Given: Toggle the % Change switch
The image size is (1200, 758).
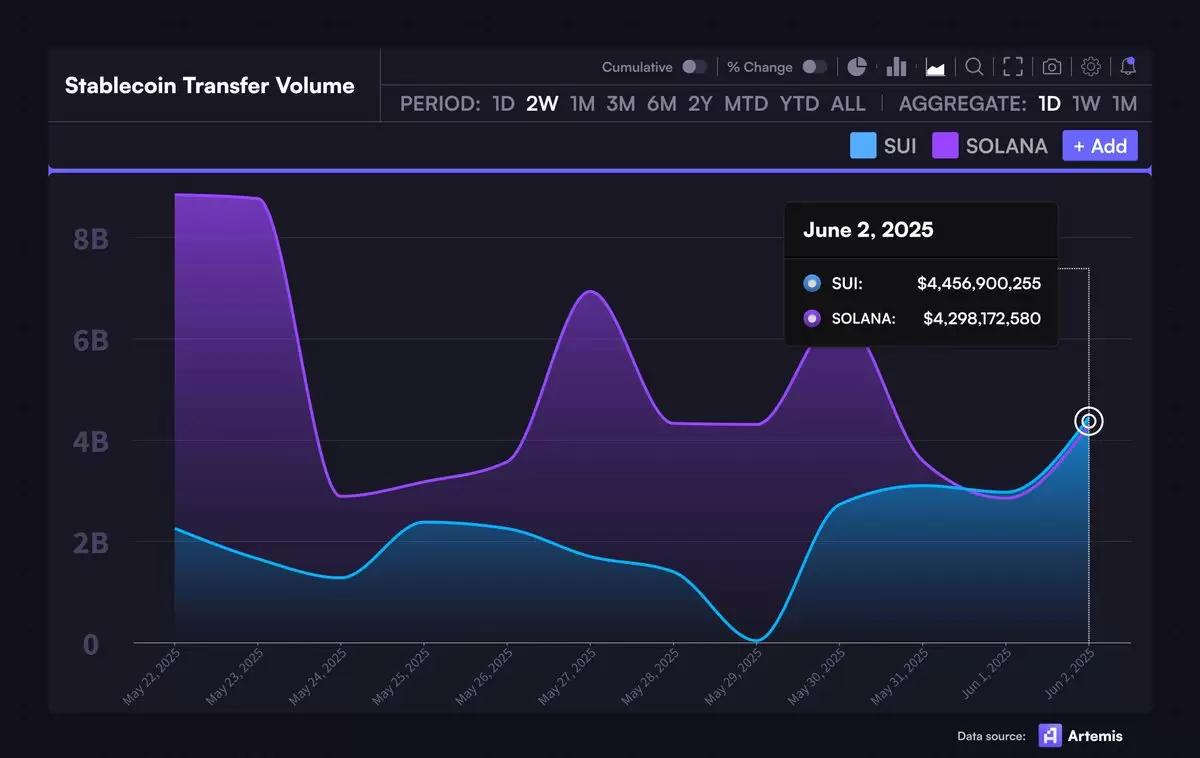Looking at the screenshot, I should (815, 67).
